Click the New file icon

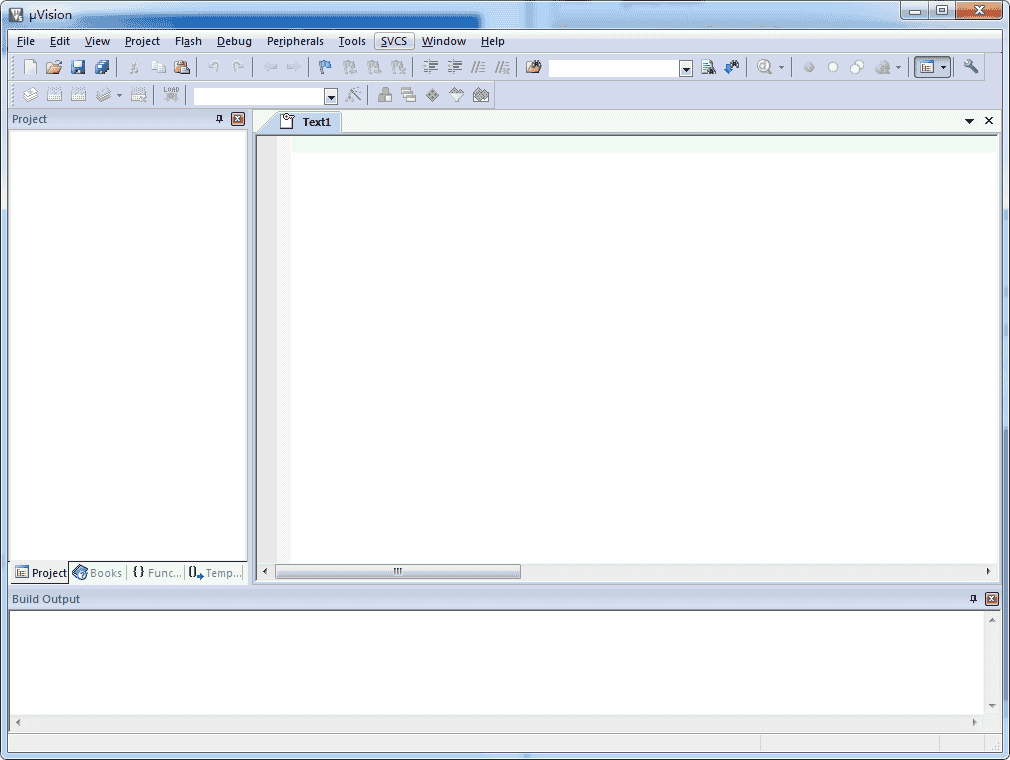(x=30, y=67)
